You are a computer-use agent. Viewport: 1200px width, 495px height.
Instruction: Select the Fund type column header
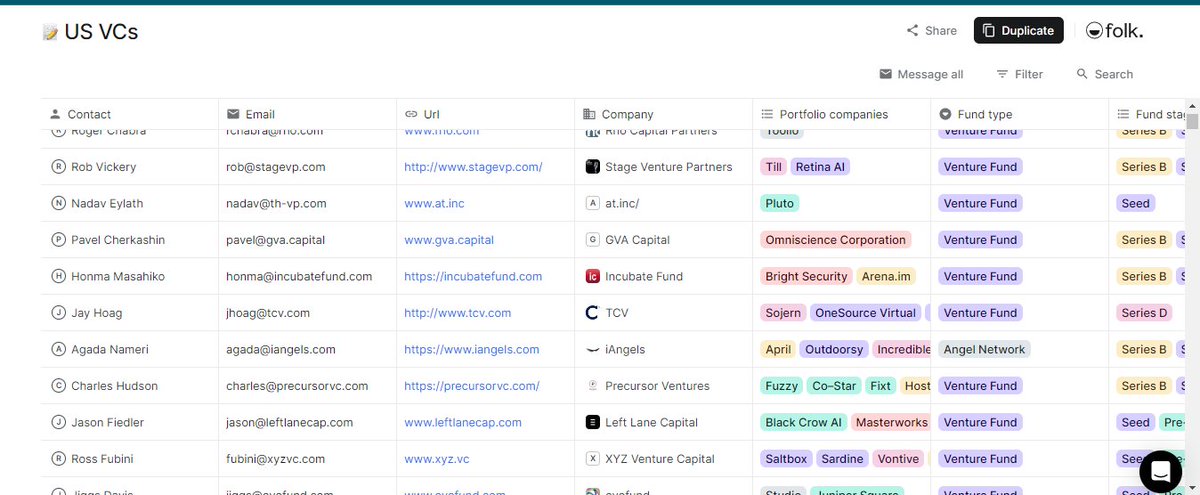tap(1019, 114)
